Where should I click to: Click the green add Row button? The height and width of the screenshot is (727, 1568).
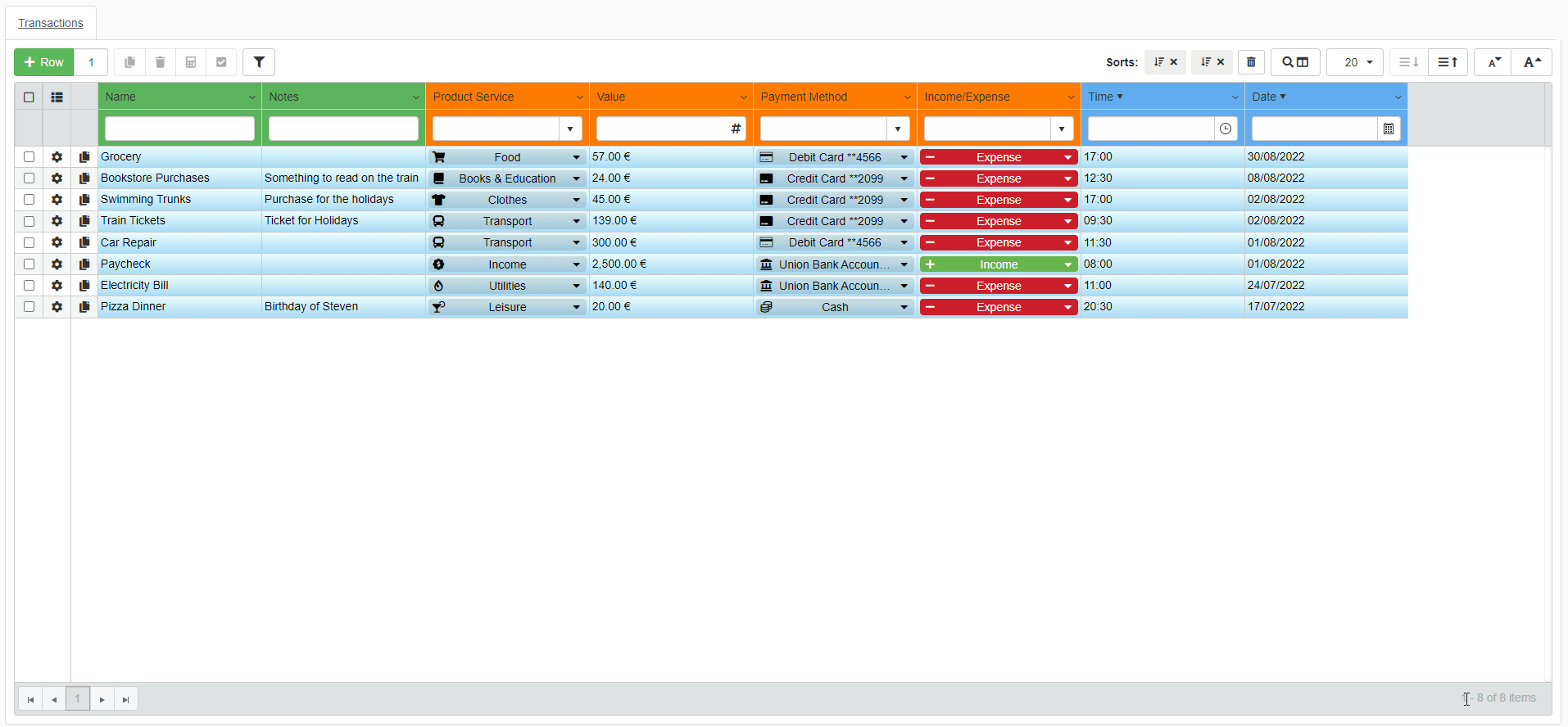coord(44,62)
